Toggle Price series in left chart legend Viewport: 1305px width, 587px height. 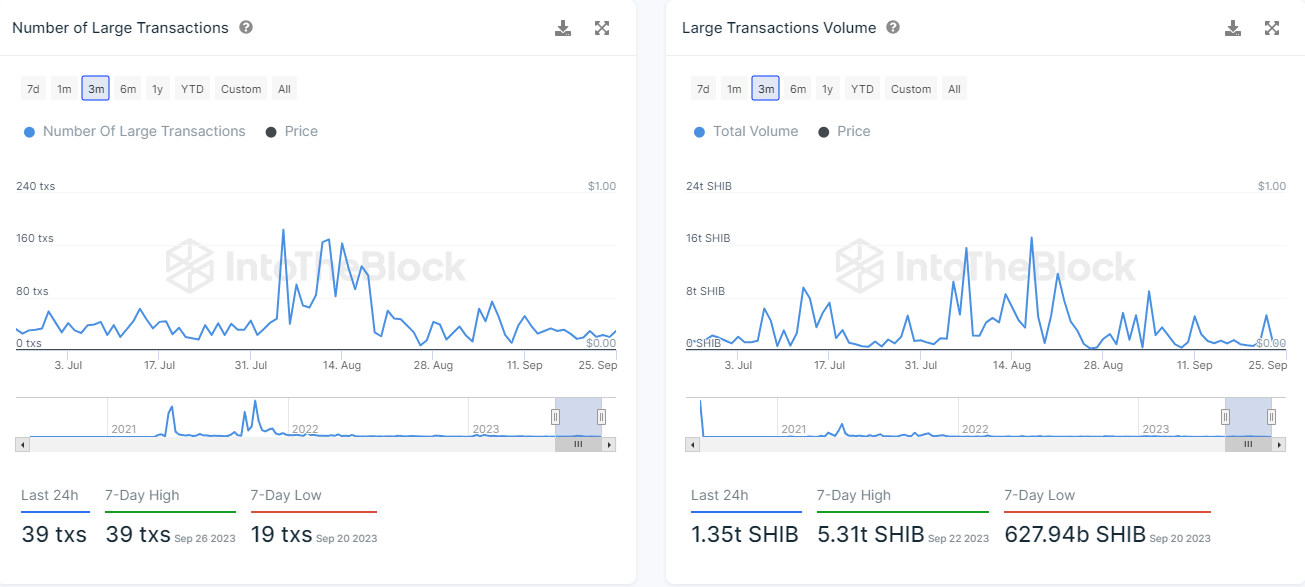pyautogui.click(x=291, y=131)
